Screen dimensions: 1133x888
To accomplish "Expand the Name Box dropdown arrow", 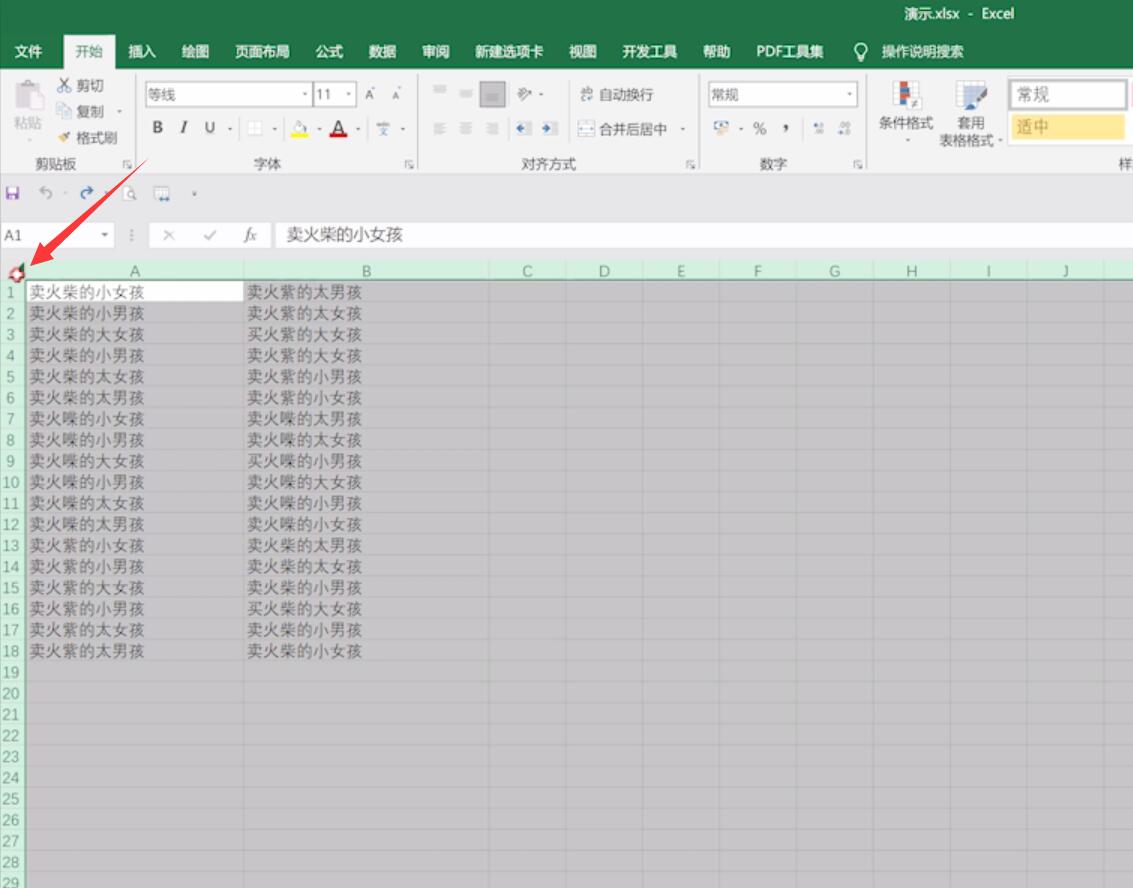I will tap(105, 235).
